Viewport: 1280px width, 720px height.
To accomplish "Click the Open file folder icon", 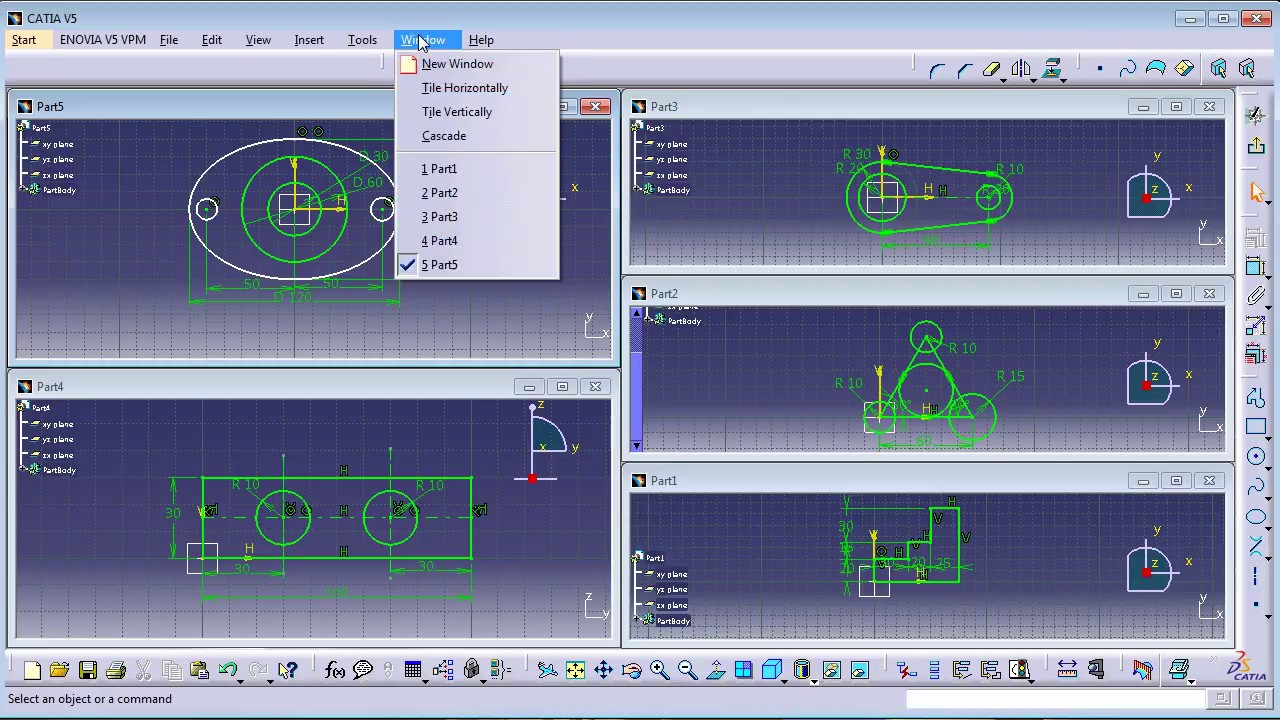I will (x=59, y=670).
